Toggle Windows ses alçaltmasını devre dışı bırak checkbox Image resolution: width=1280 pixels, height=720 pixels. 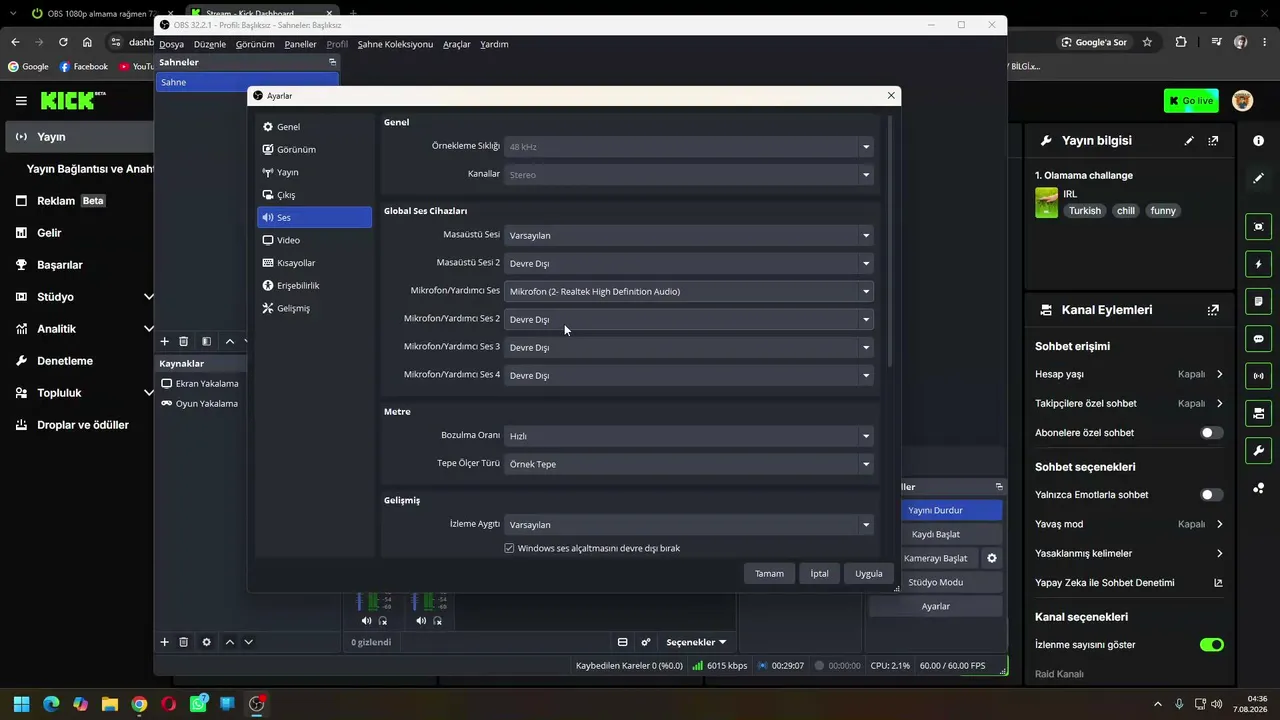[x=509, y=548]
